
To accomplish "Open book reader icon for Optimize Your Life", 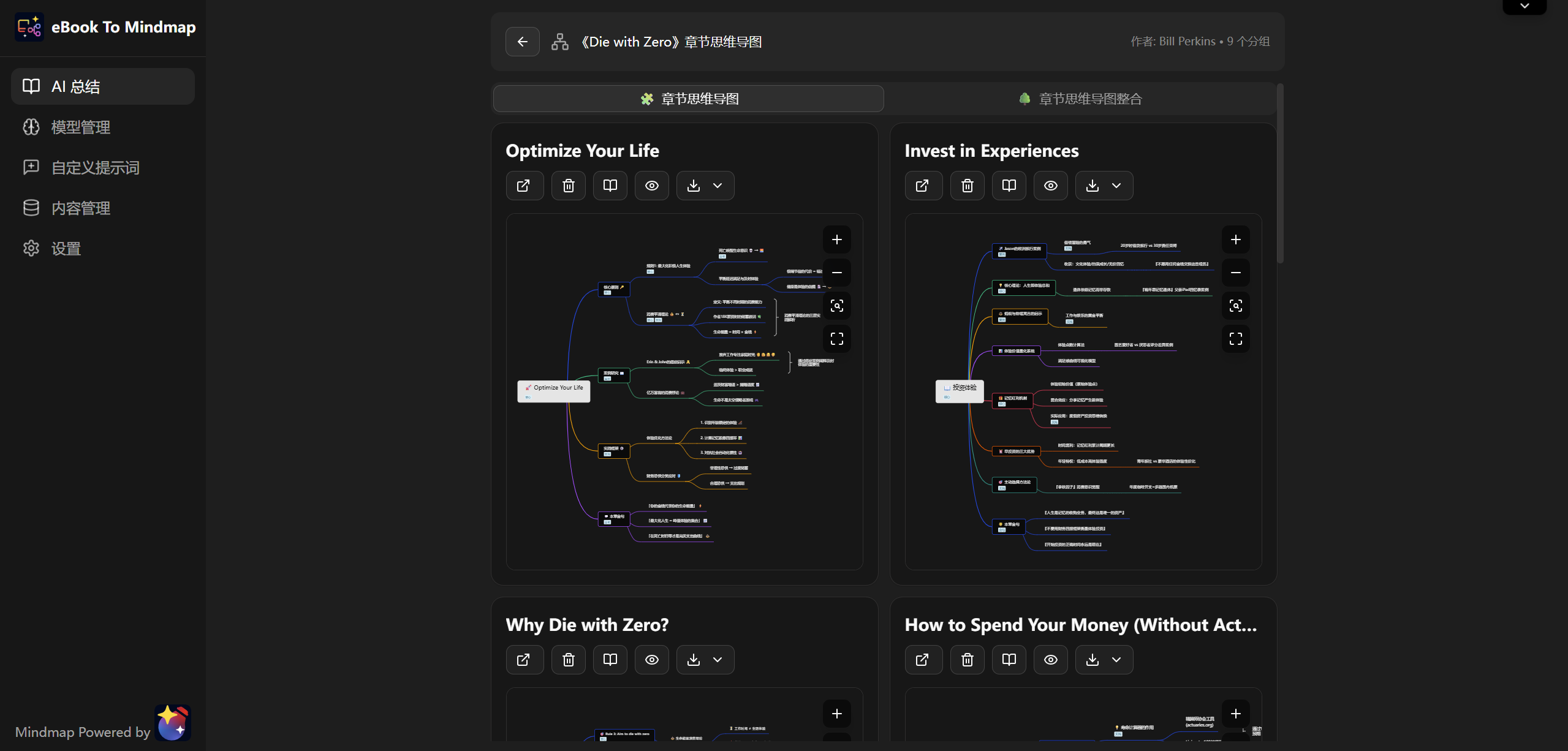I will pos(610,186).
